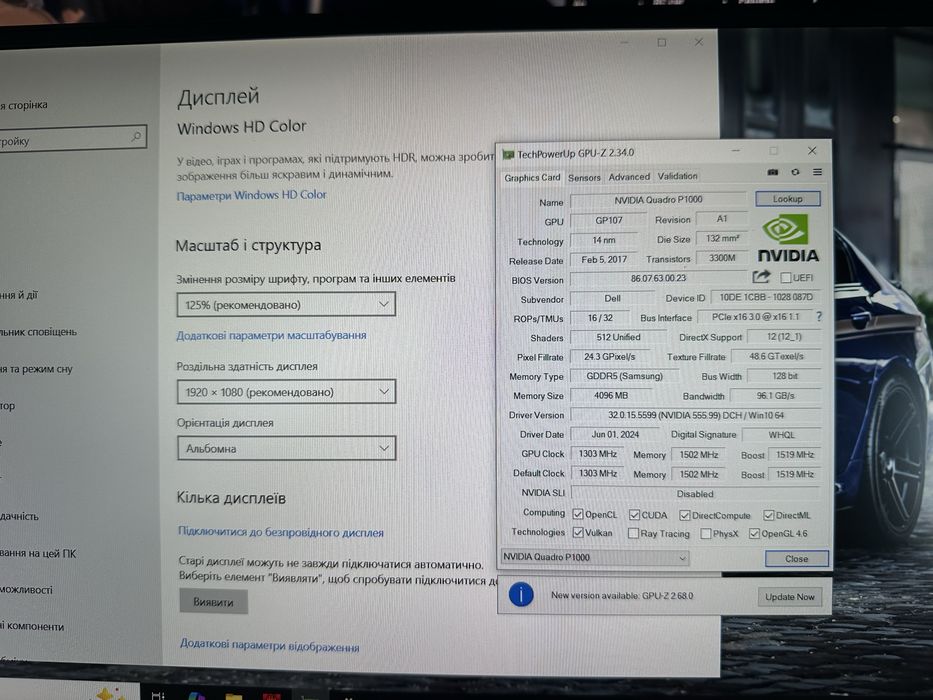Viewport: 933px width, 700px height.
Task: Click the Close button in GPU-Z
Action: [x=796, y=558]
